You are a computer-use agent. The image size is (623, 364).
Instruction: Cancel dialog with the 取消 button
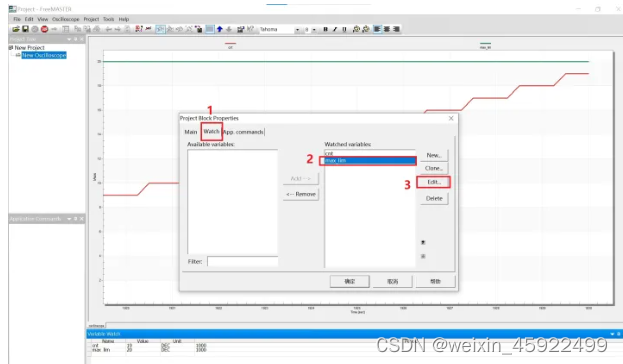click(x=393, y=281)
